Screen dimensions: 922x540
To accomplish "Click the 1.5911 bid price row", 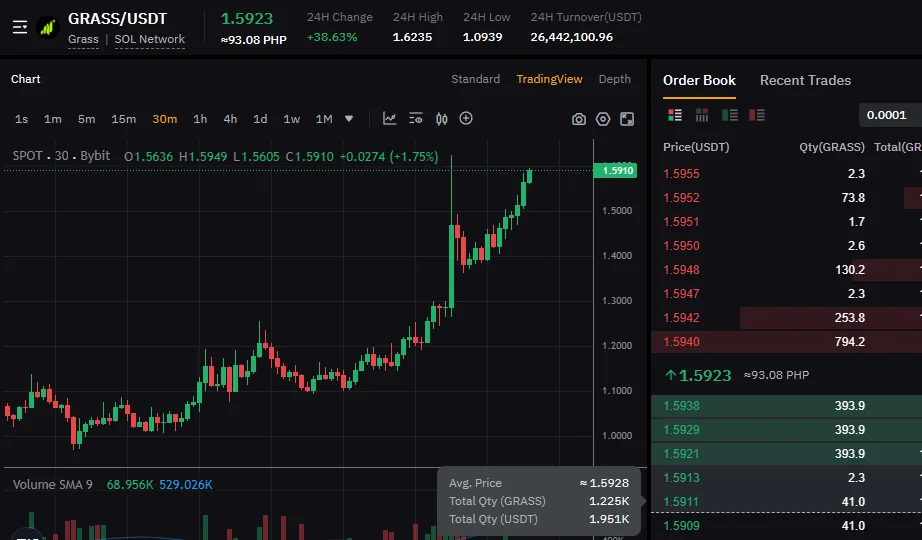I will (x=786, y=502).
